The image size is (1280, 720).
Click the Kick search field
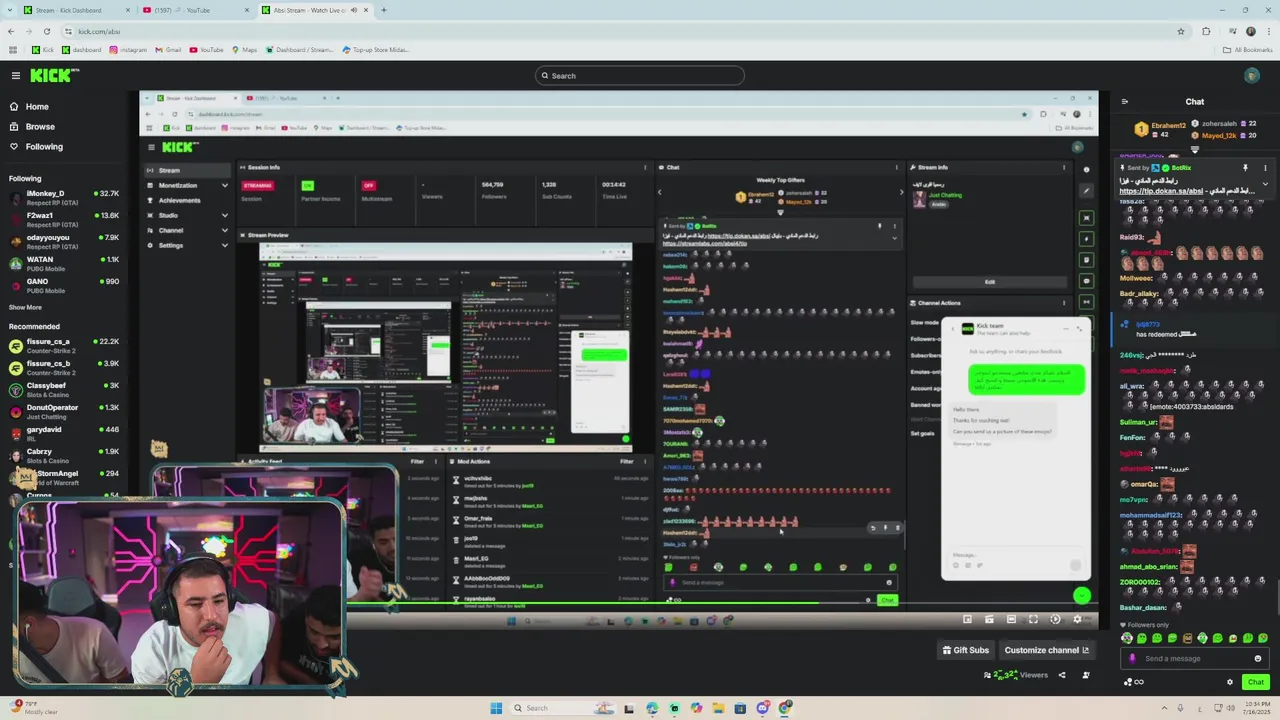coord(640,75)
